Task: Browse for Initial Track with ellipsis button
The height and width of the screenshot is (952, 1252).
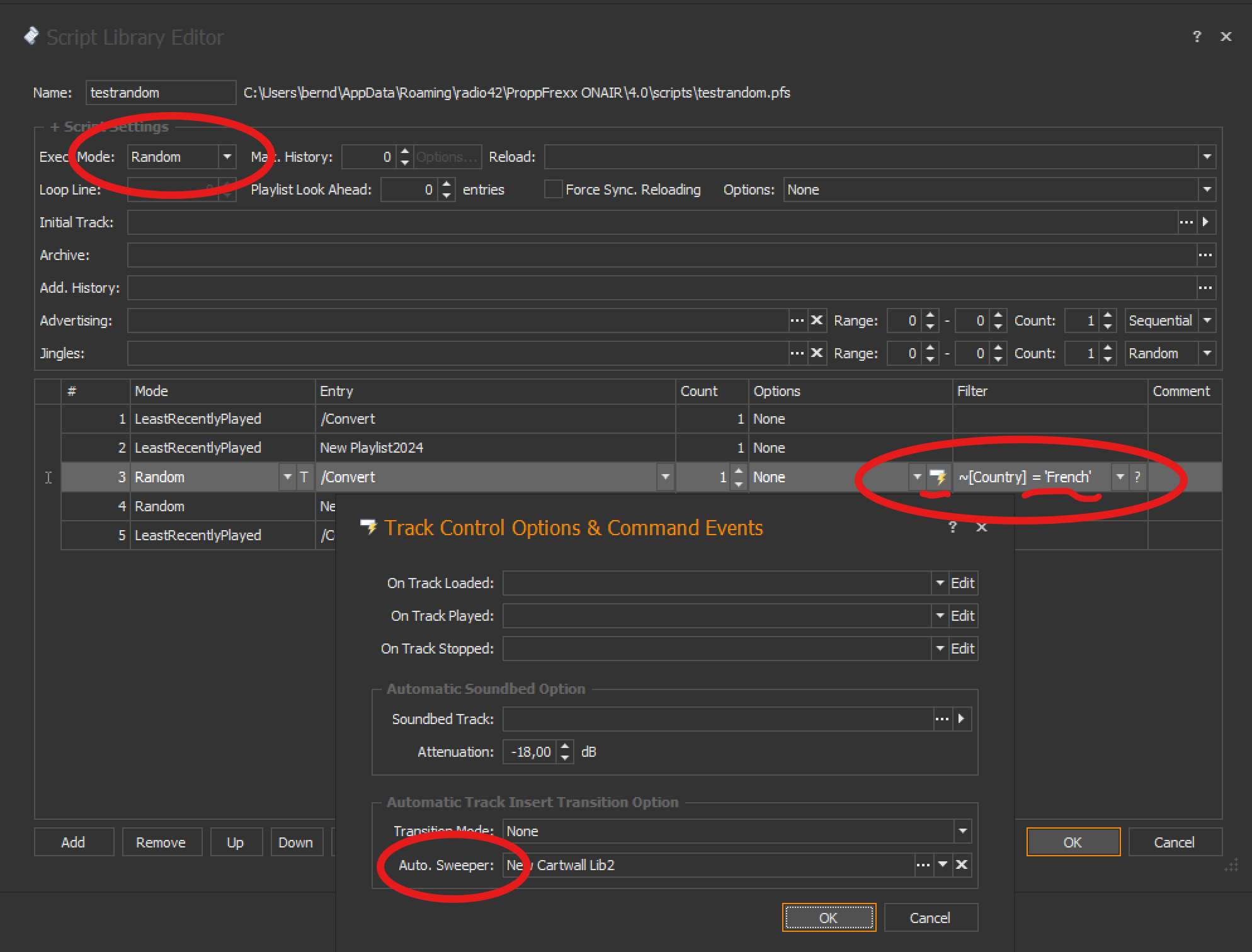Action: coord(1187,222)
